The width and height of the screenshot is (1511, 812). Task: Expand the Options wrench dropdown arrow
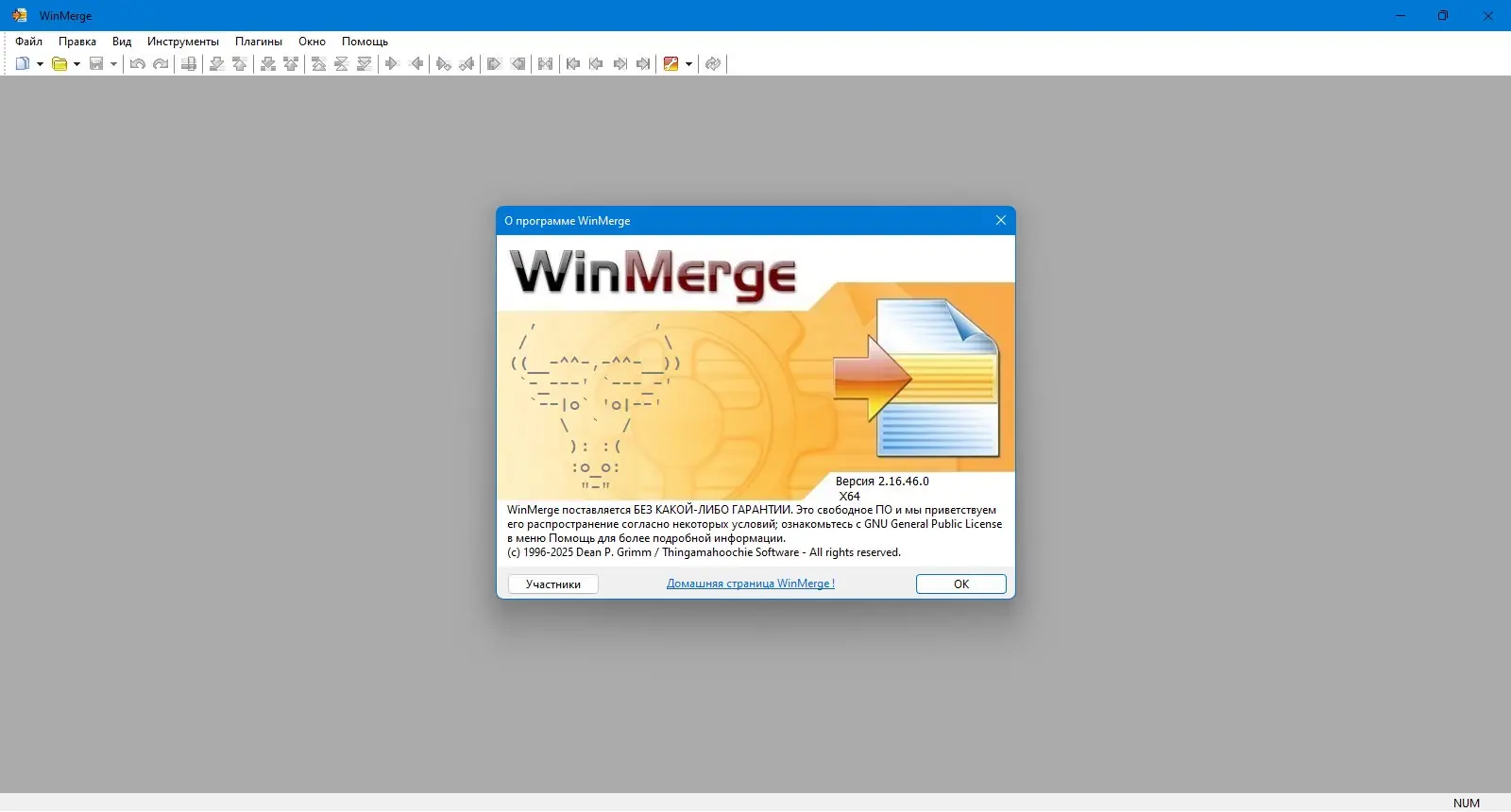point(688,64)
